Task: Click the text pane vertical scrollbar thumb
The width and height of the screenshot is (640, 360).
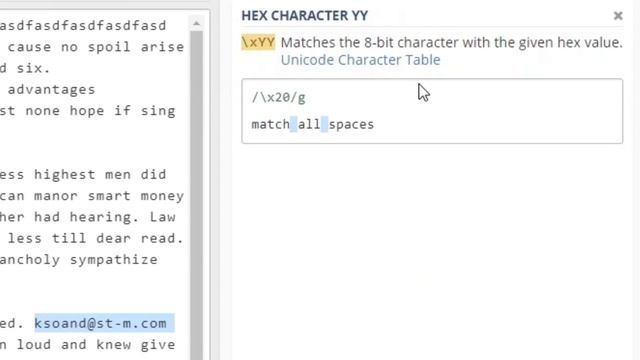Action: click(x=196, y=195)
